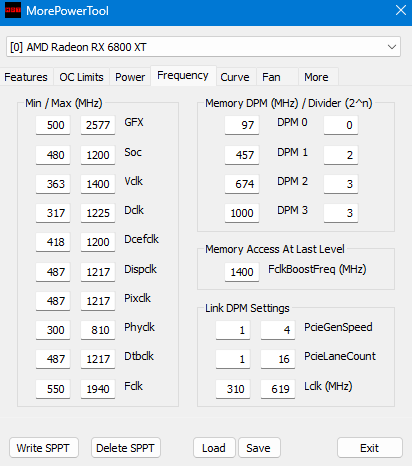
Task: Click the DPM 3 memory frequency field
Action: click(242, 213)
